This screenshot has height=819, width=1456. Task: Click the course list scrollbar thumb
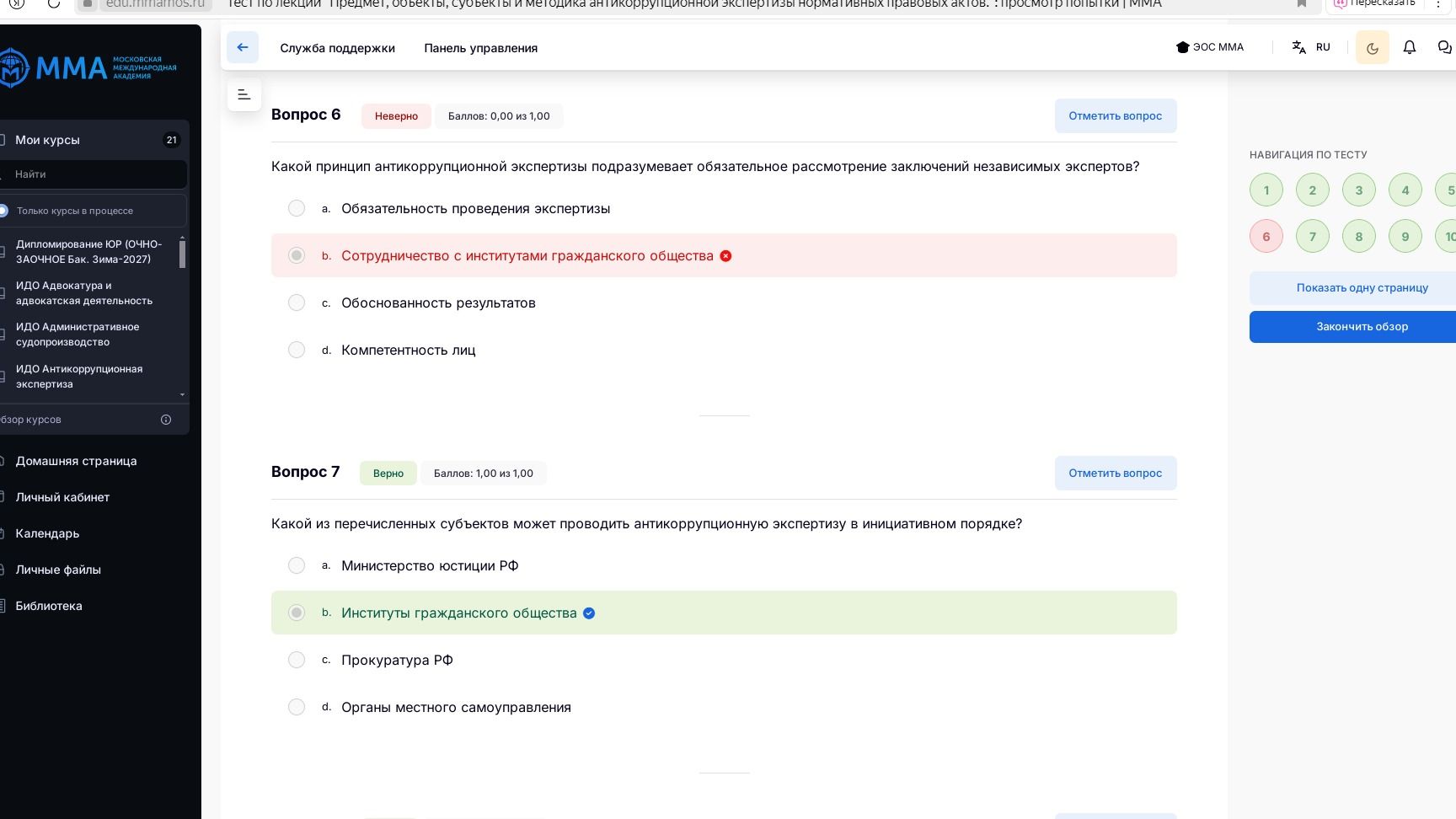(x=182, y=252)
